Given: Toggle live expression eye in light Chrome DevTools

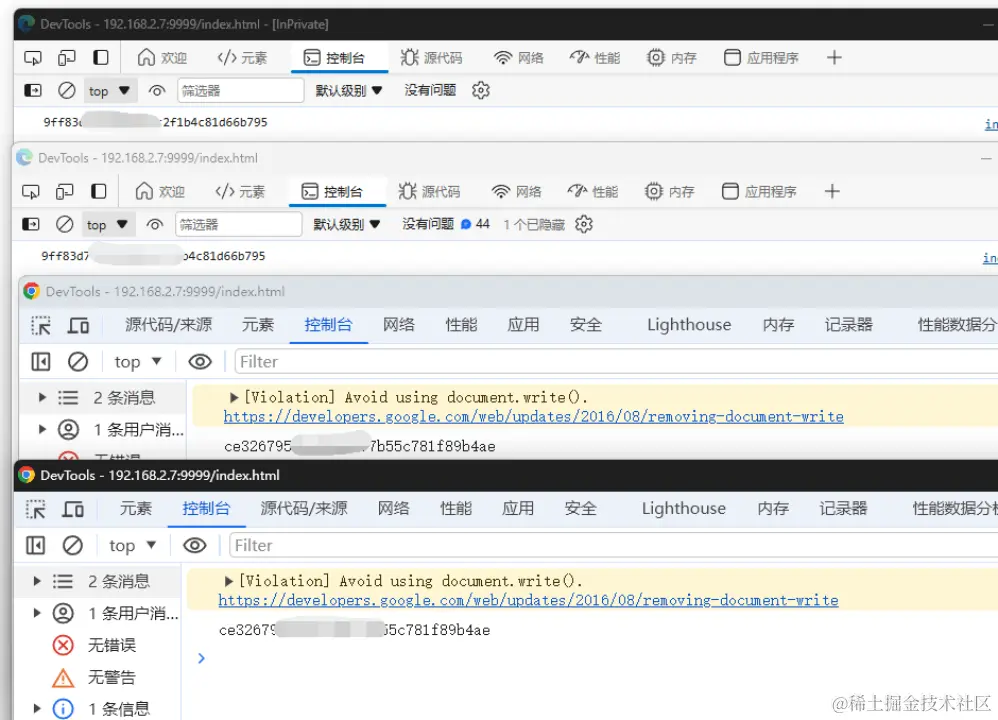Looking at the screenshot, I should point(200,362).
